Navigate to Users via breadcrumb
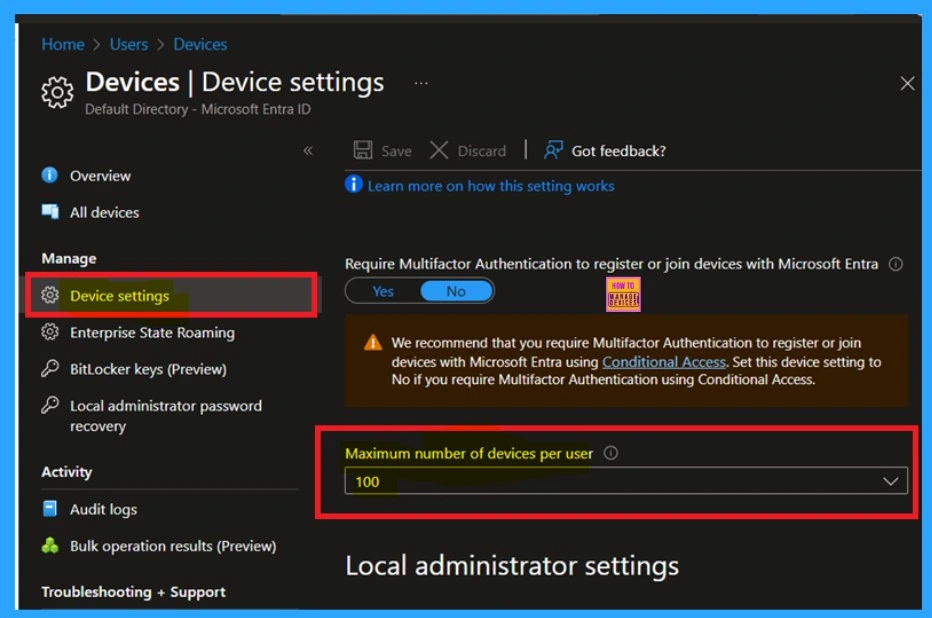 click(x=128, y=44)
